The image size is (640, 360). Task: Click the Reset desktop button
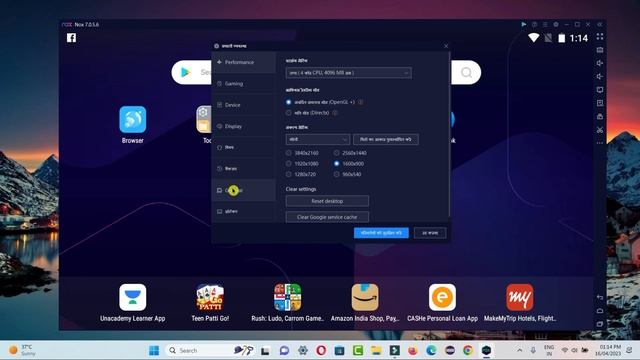327,201
